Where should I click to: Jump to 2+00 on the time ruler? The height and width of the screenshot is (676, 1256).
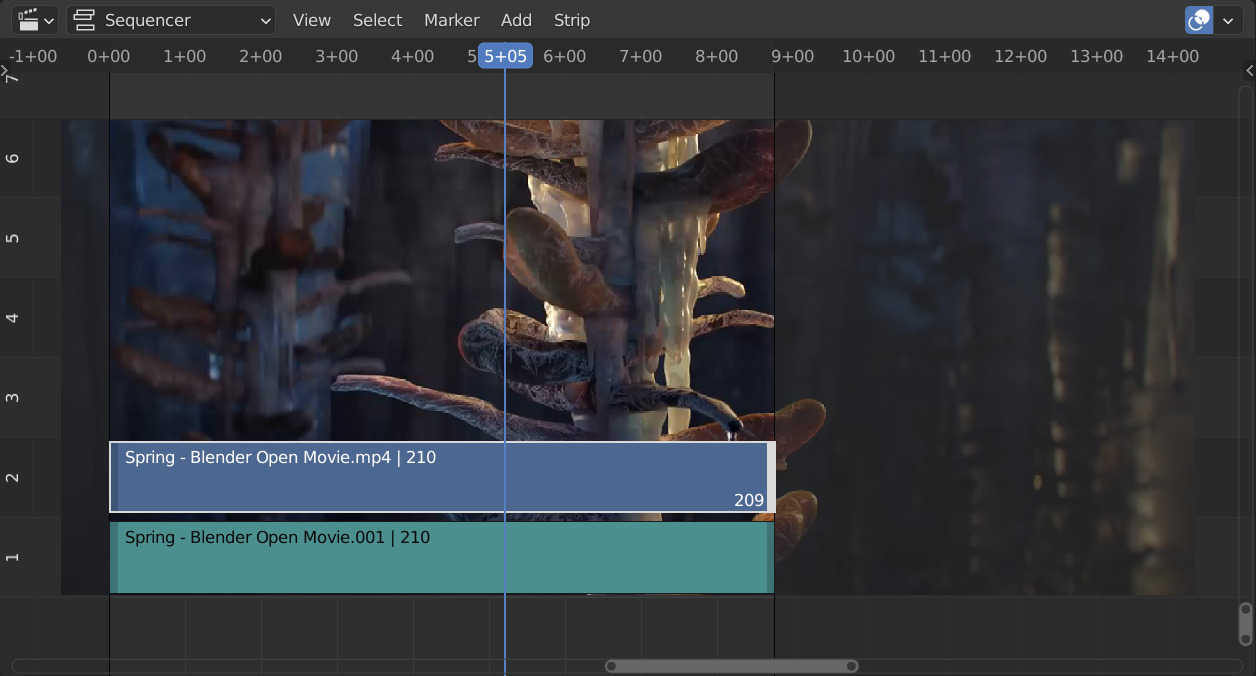click(261, 56)
